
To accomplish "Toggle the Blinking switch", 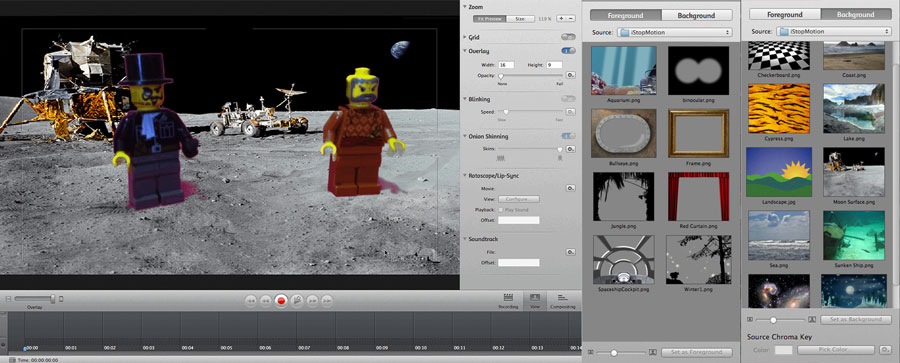I will pos(568,99).
